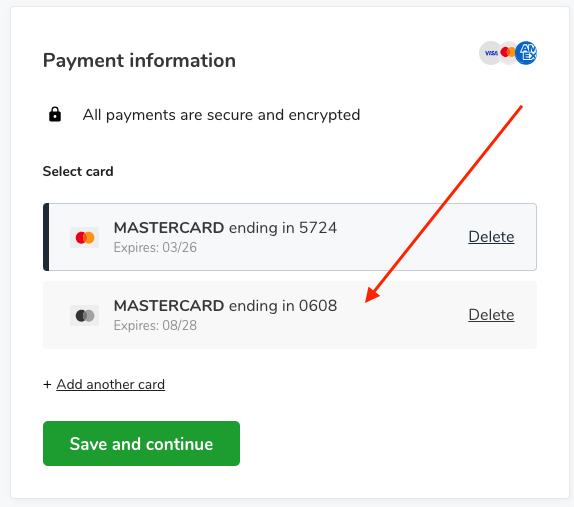
Task: Click the Payment information heading
Action: tap(139, 60)
